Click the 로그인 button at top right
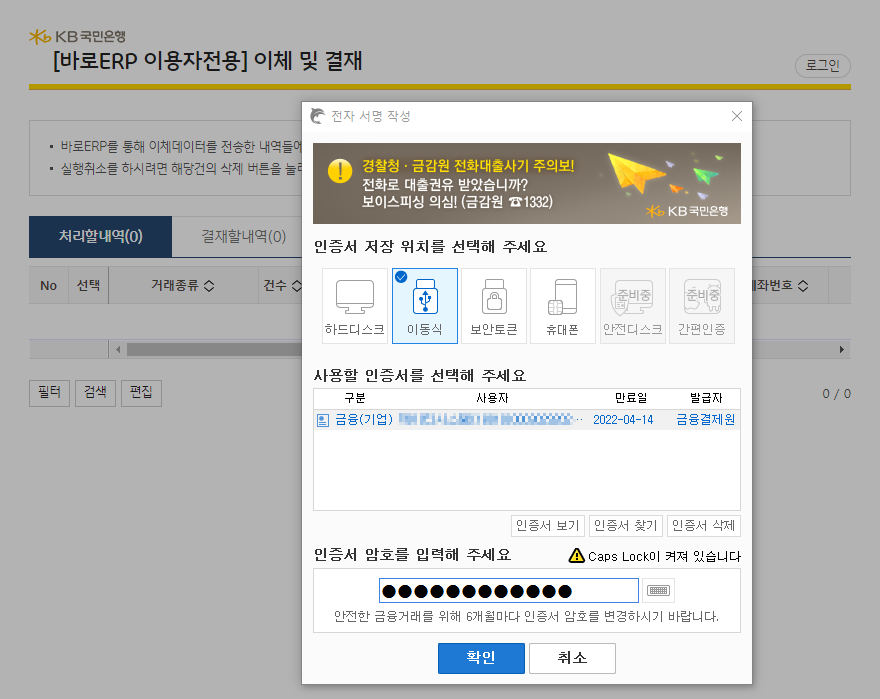Image resolution: width=880 pixels, height=699 pixels. click(x=823, y=66)
